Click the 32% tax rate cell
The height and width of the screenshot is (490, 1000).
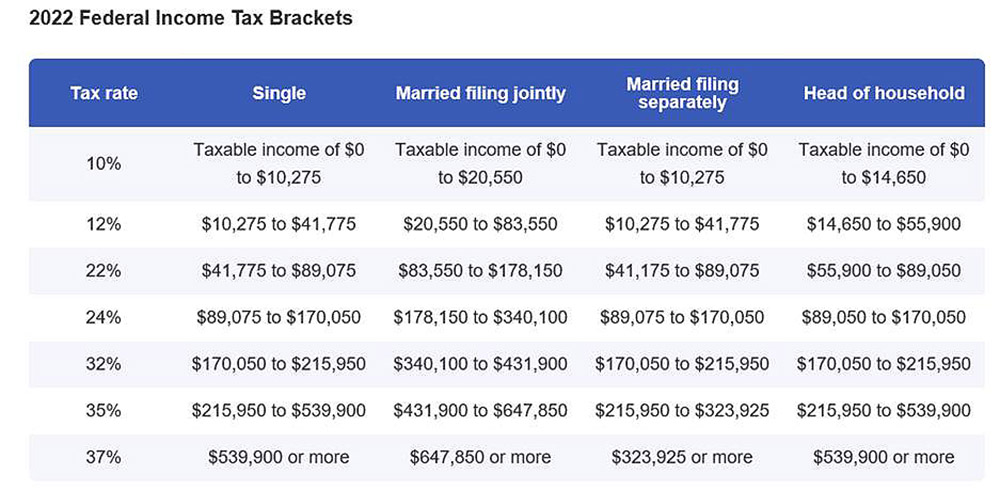click(x=104, y=364)
